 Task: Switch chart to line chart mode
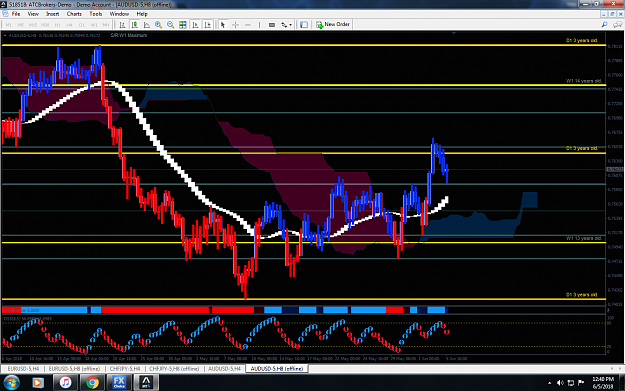(x=147, y=25)
